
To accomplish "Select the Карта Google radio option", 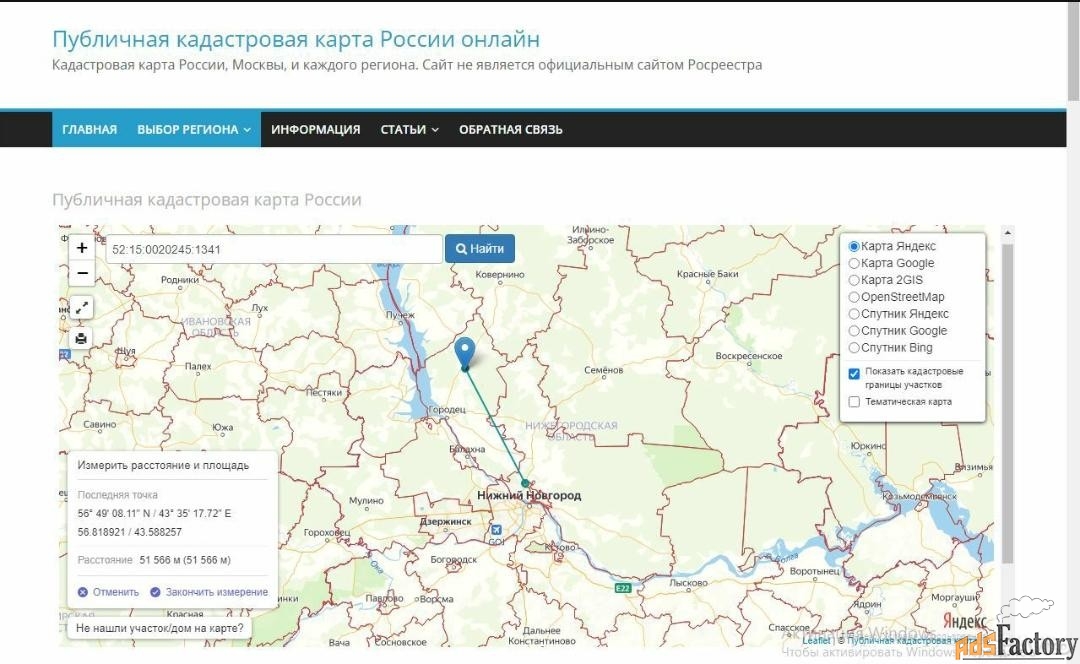I will pyautogui.click(x=854, y=263).
